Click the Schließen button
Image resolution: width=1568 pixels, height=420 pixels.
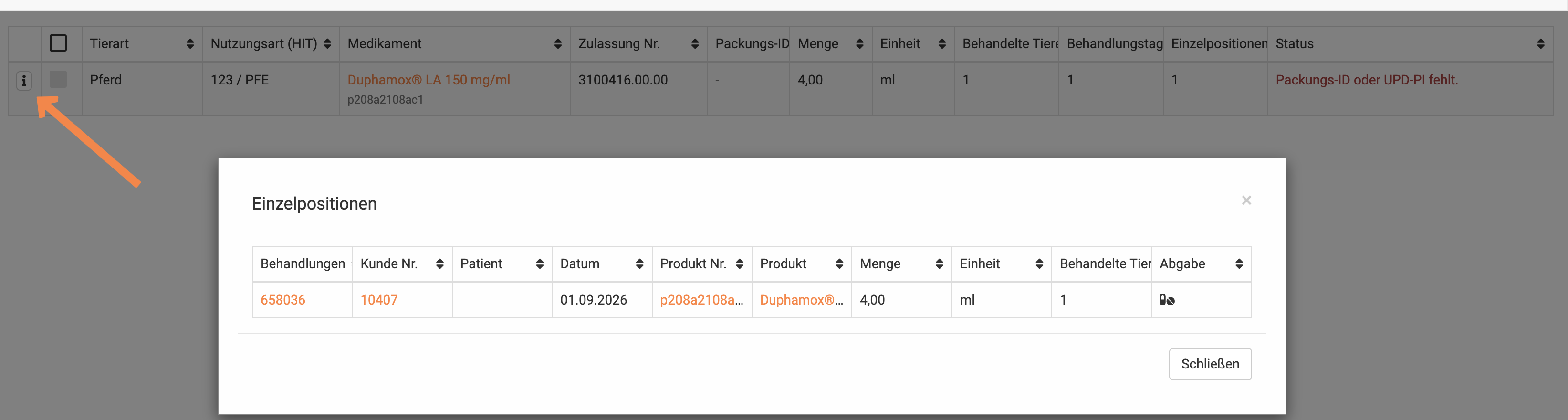[1210, 364]
